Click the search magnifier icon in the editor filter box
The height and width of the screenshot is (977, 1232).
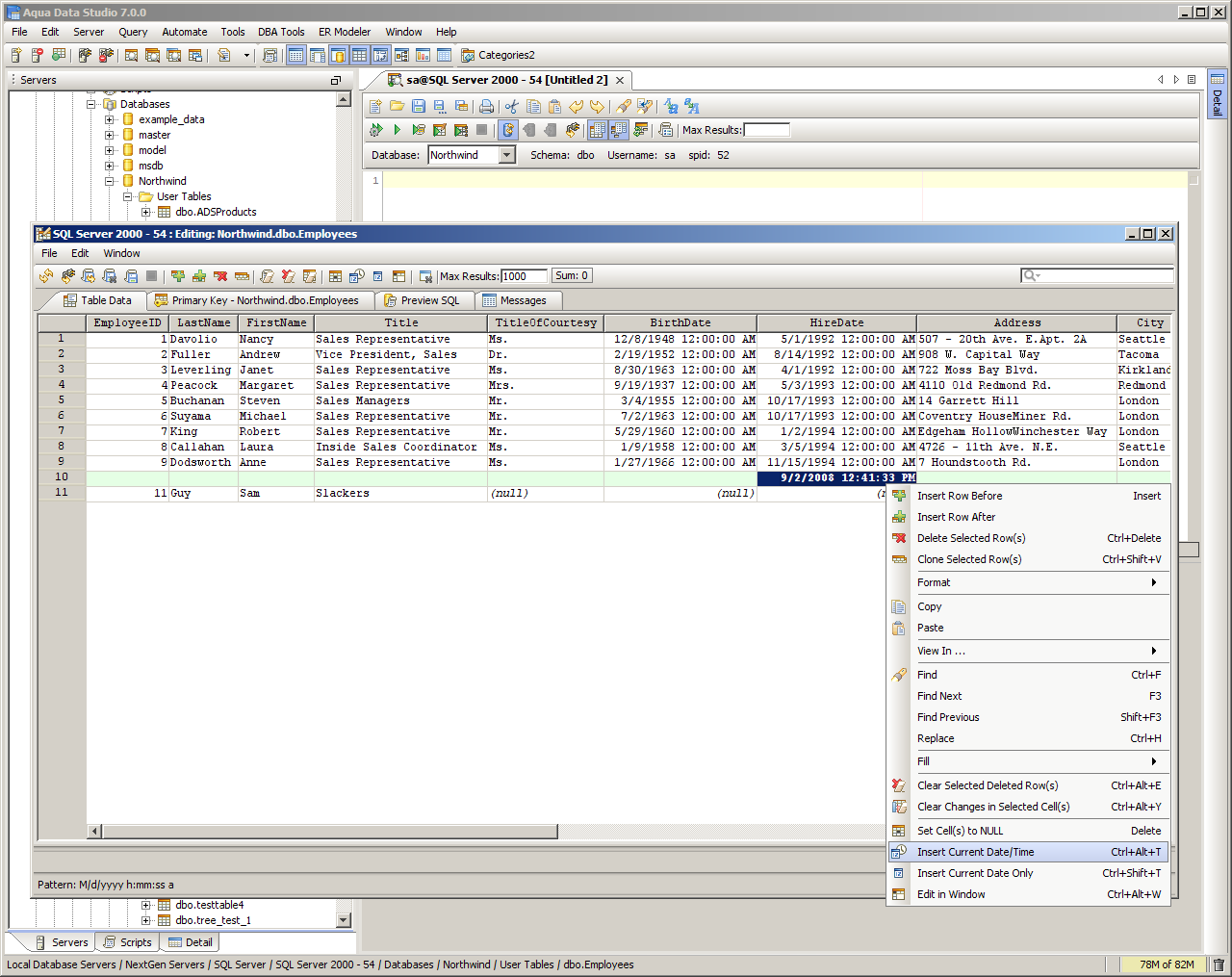[x=1031, y=276]
